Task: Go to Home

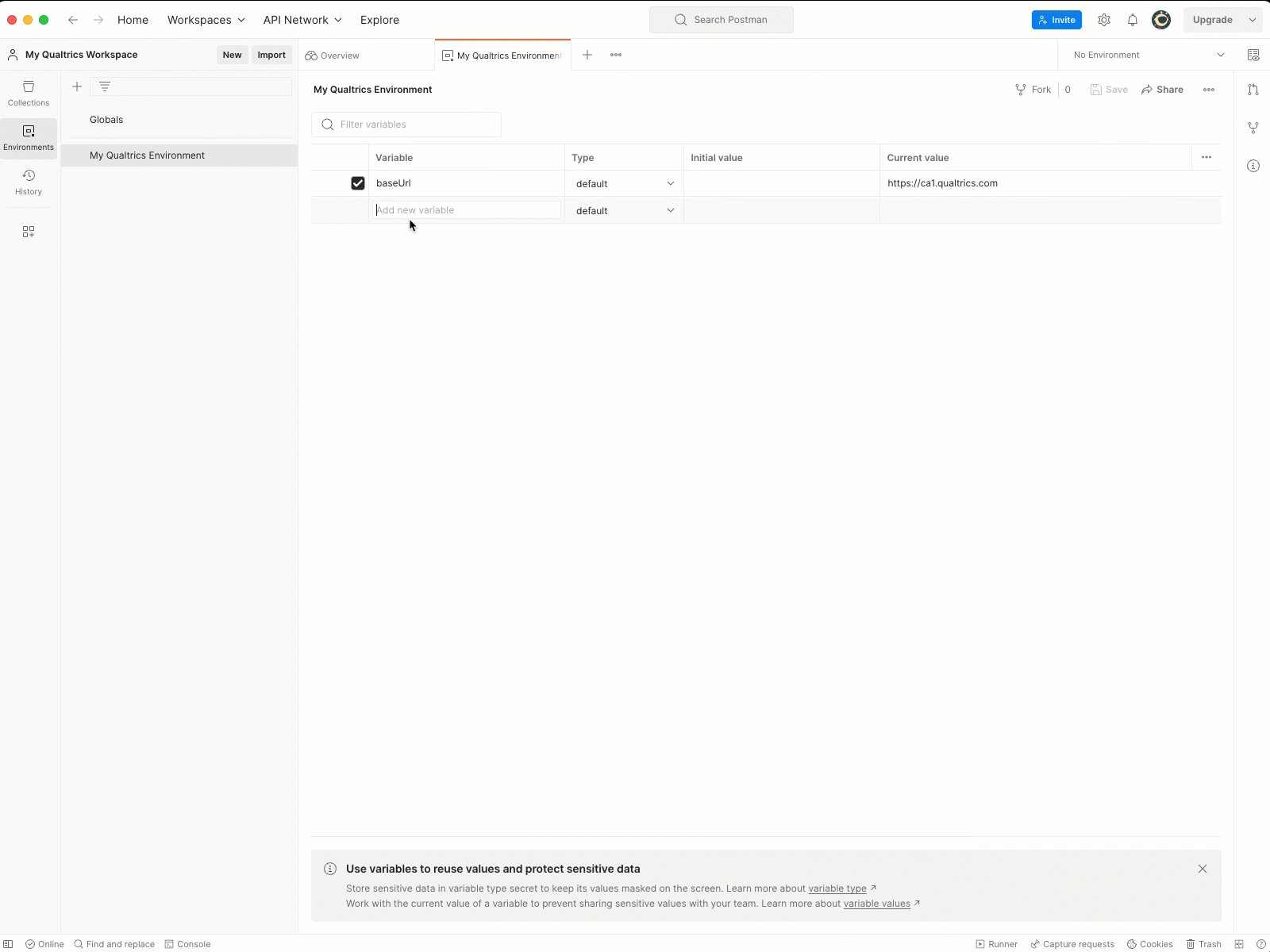Action: [x=133, y=20]
